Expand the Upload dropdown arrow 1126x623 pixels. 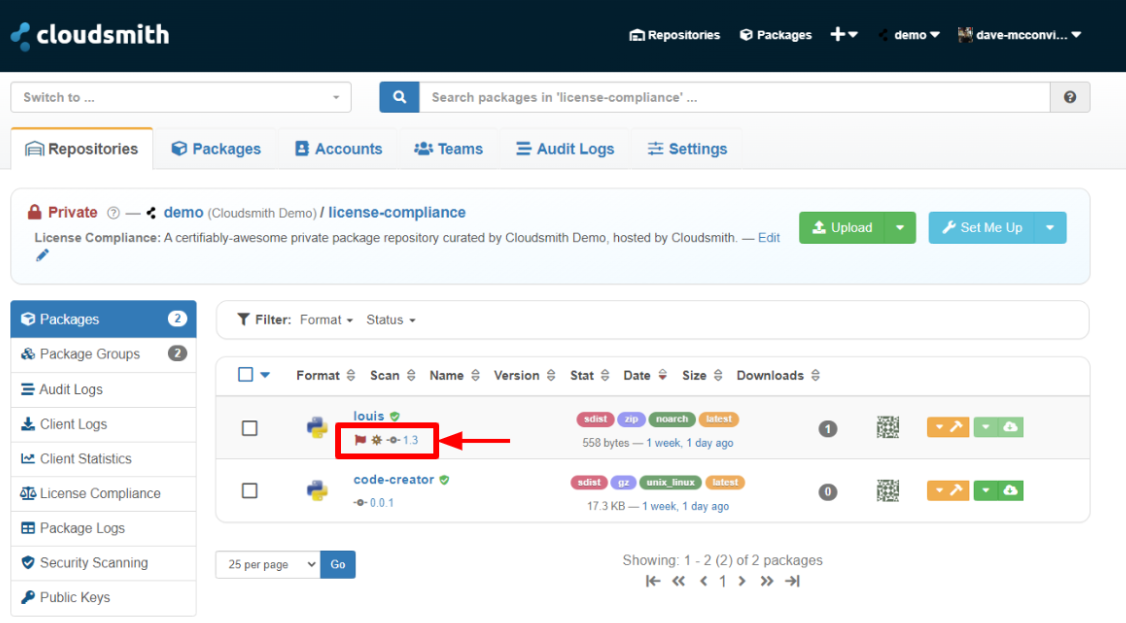pos(901,228)
